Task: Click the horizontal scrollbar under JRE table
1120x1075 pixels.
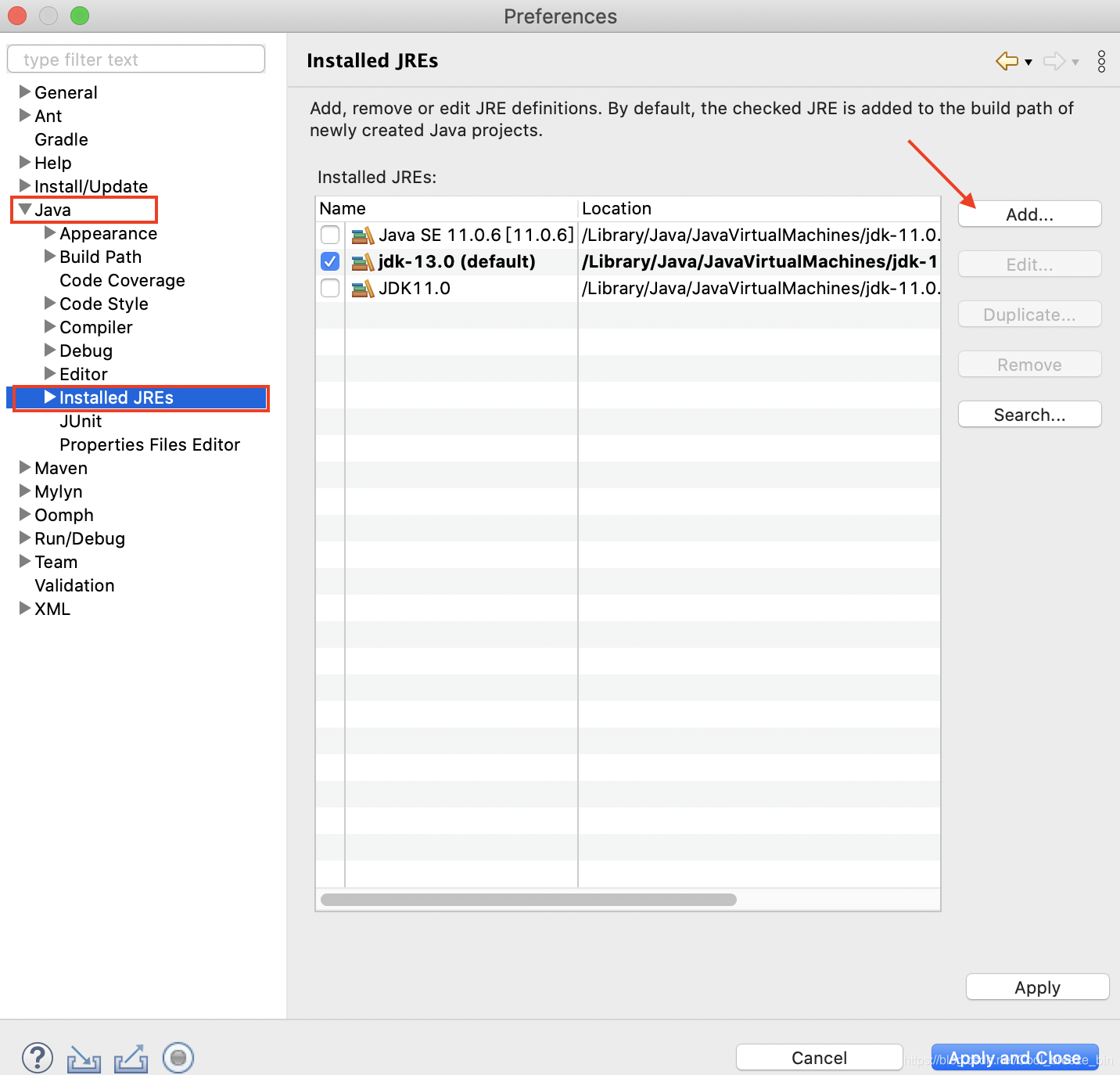Action: 529,900
